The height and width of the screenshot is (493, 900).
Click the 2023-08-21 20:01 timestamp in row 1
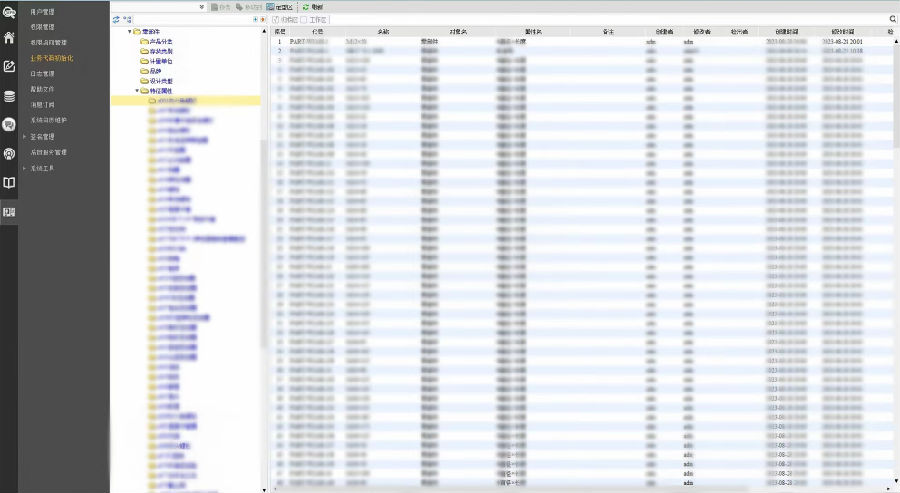click(x=842, y=41)
